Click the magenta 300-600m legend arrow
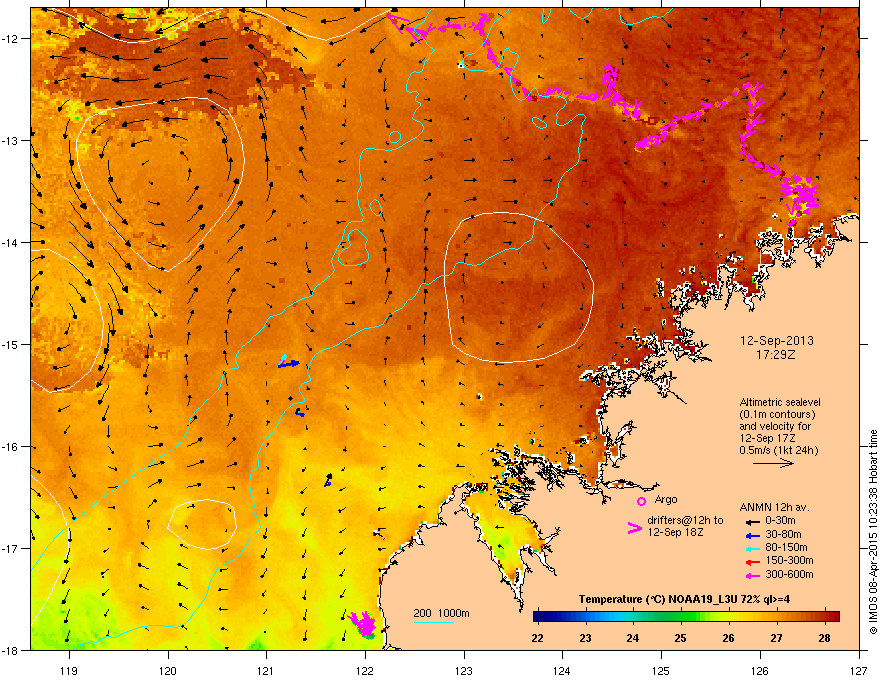 point(752,575)
